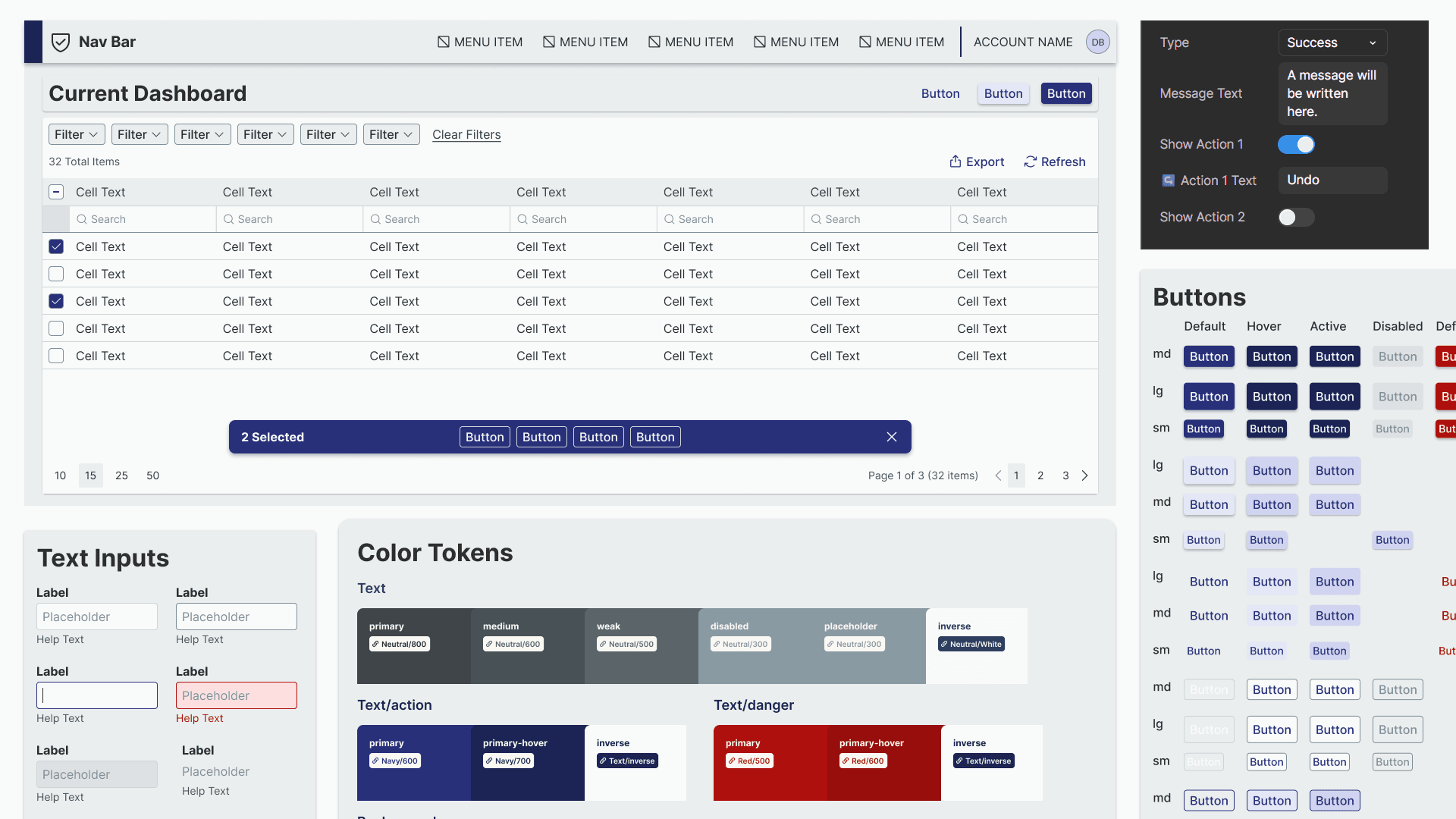Click the red error Placeholder text input

click(x=237, y=695)
